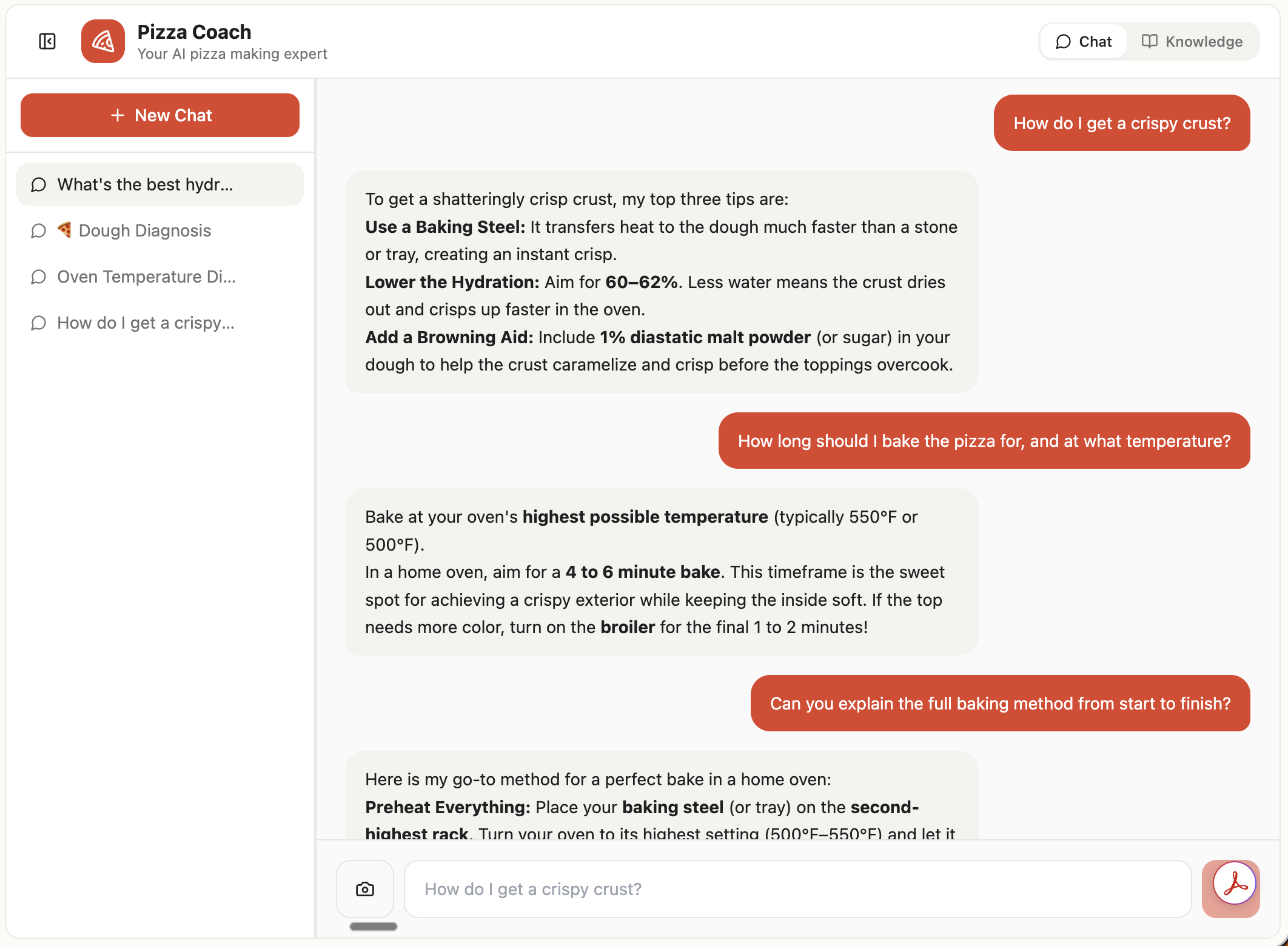The height and width of the screenshot is (946, 1288).
Task: Click the camera upload icon
Action: tap(365, 889)
